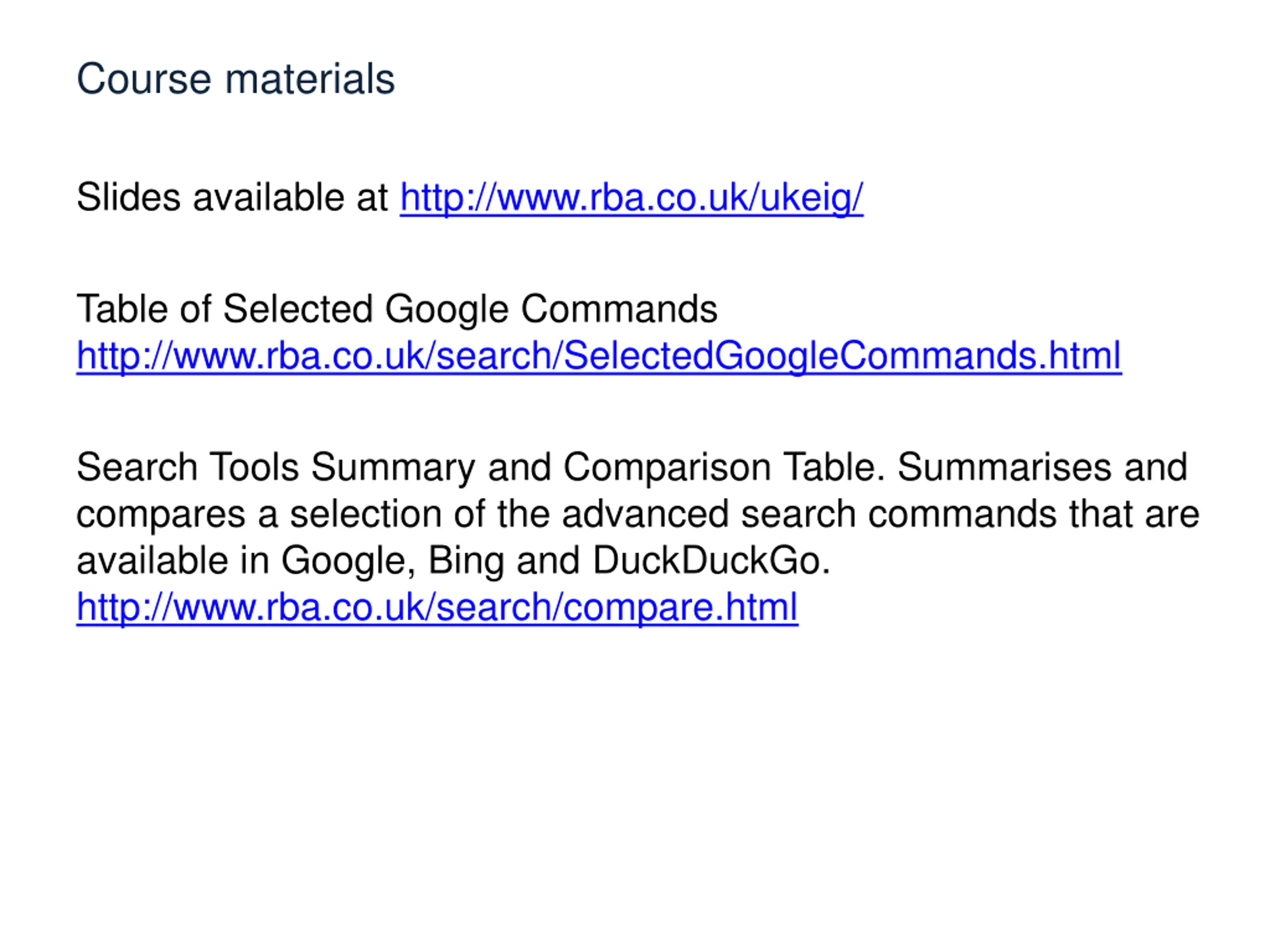
Task: Click the 'Course materials' slide title
Action: pyautogui.click(x=236, y=79)
